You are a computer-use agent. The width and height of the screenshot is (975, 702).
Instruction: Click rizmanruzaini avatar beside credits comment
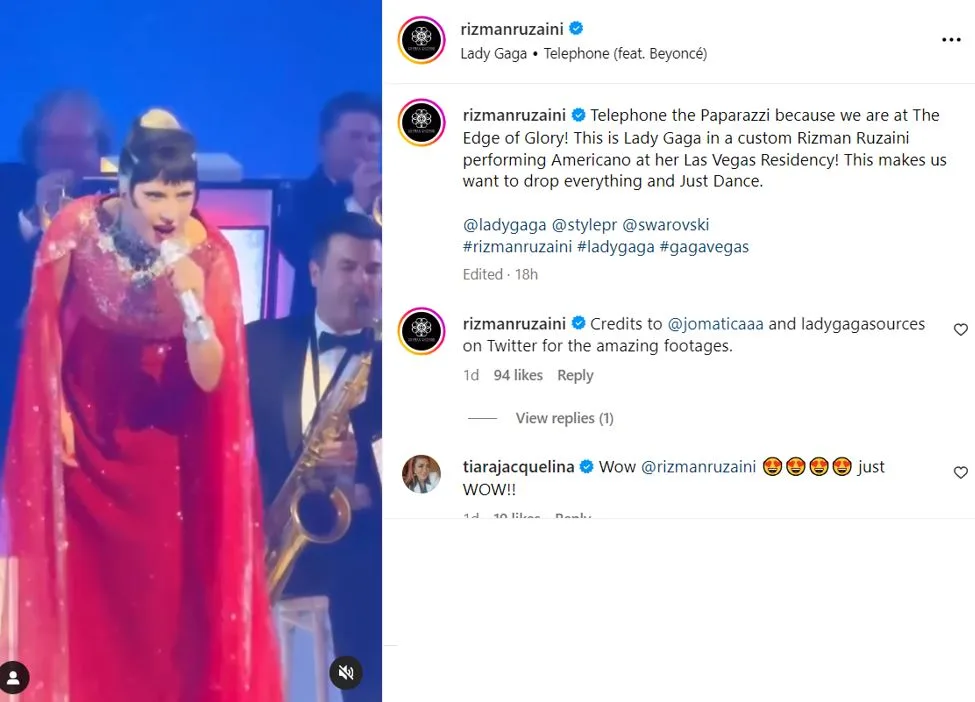click(x=421, y=332)
